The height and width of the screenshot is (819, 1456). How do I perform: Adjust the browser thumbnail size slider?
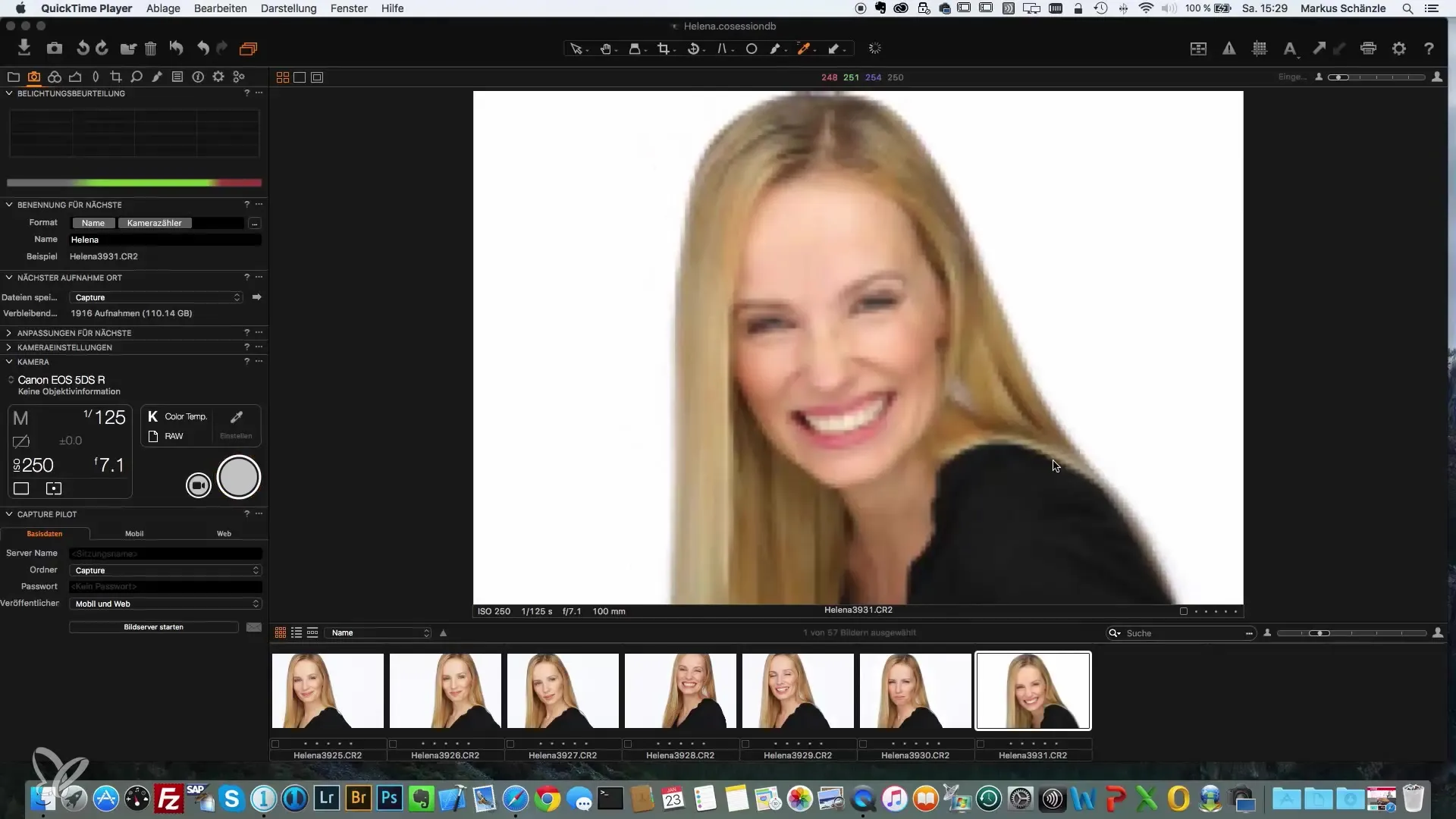(1352, 633)
